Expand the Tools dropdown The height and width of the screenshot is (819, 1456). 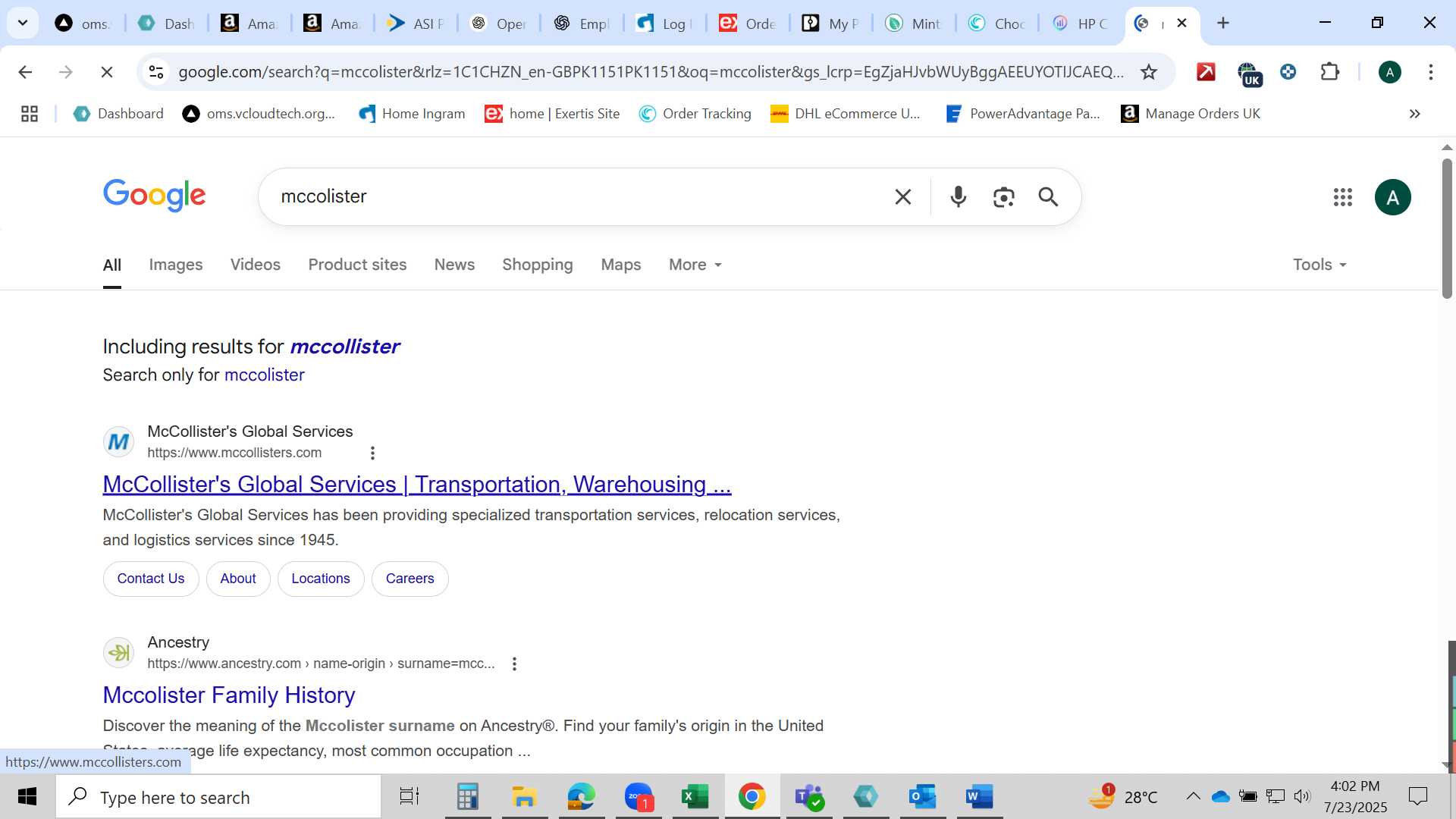(1319, 265)
